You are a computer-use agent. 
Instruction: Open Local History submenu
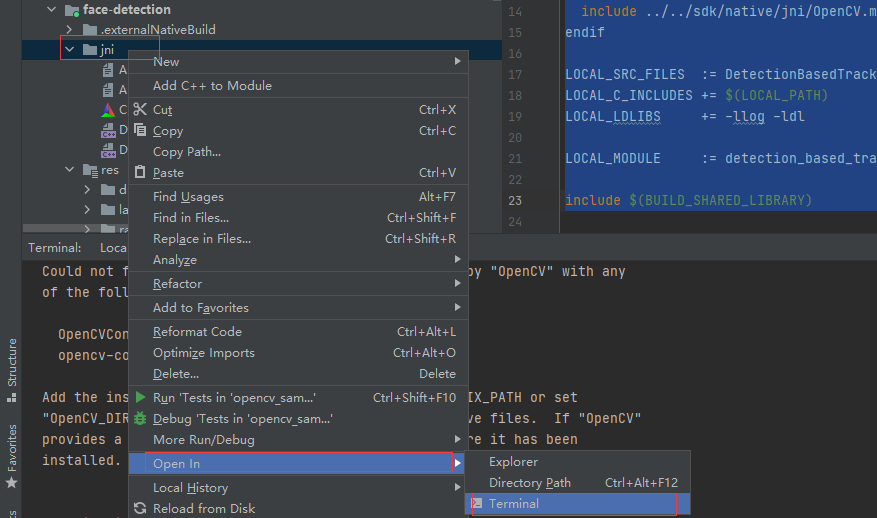pyautogui.click(x=190, y=488)
